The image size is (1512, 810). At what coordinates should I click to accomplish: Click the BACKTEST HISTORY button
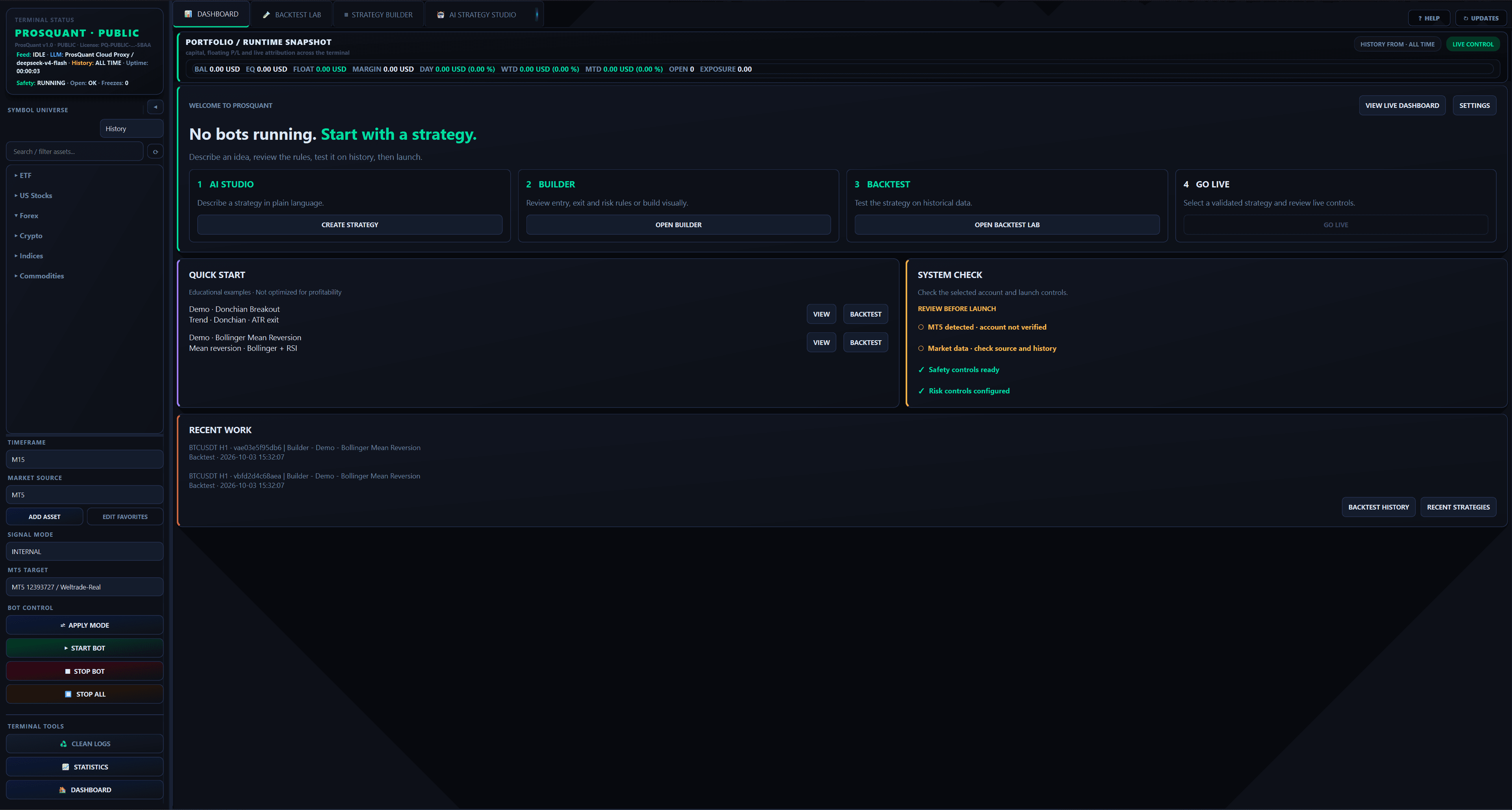(x=1378, y=507)
